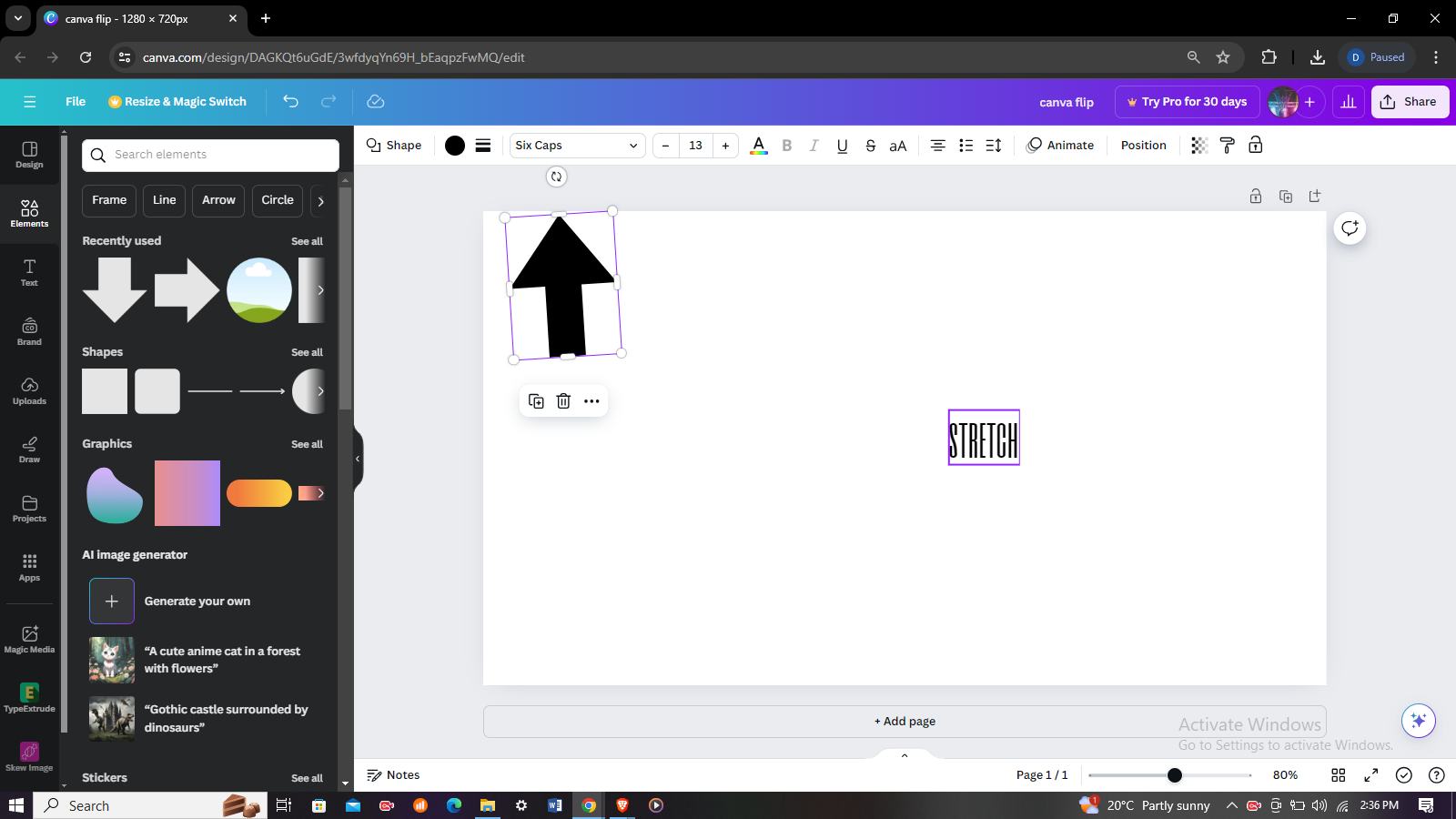Open the Six Caps font dropdown
Image resolution: width=1456 pixels, height=819 pixels.
tap(577, 146)
